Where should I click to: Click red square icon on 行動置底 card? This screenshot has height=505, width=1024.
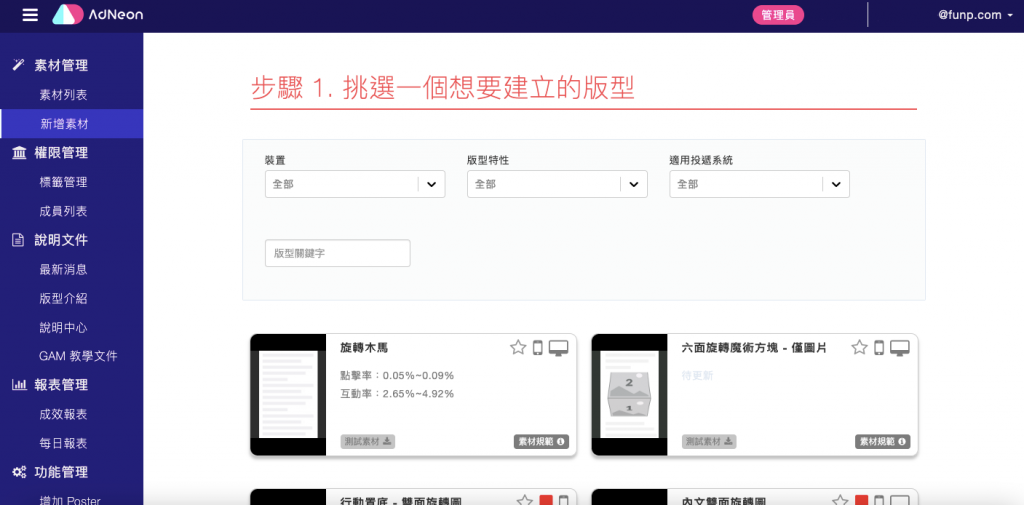[546, 500]
